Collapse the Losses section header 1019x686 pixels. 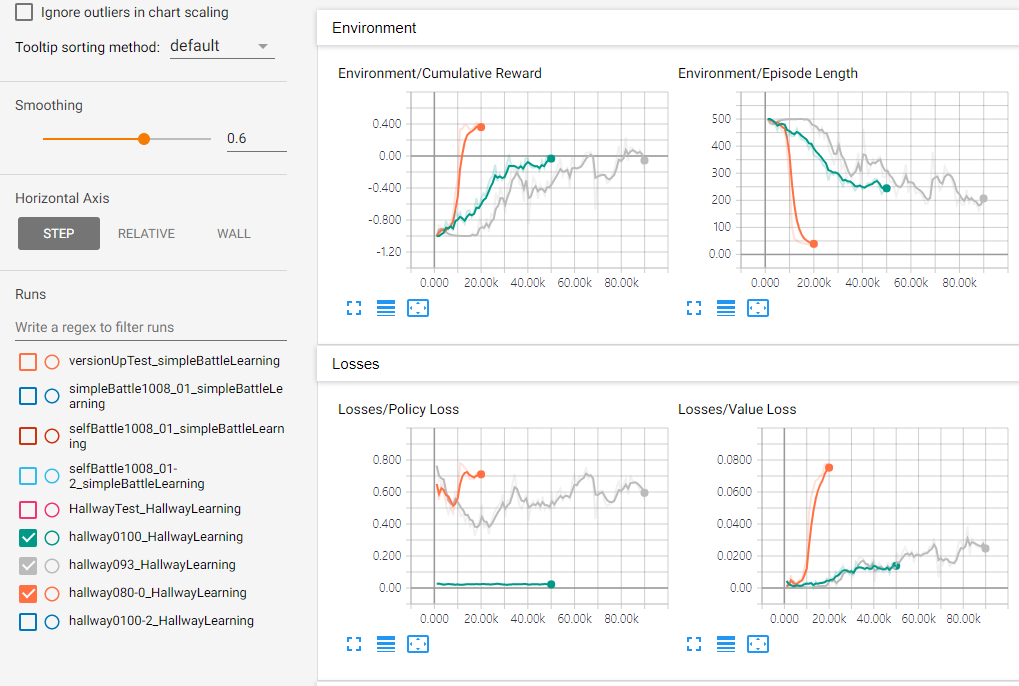(x=667, y=364)
